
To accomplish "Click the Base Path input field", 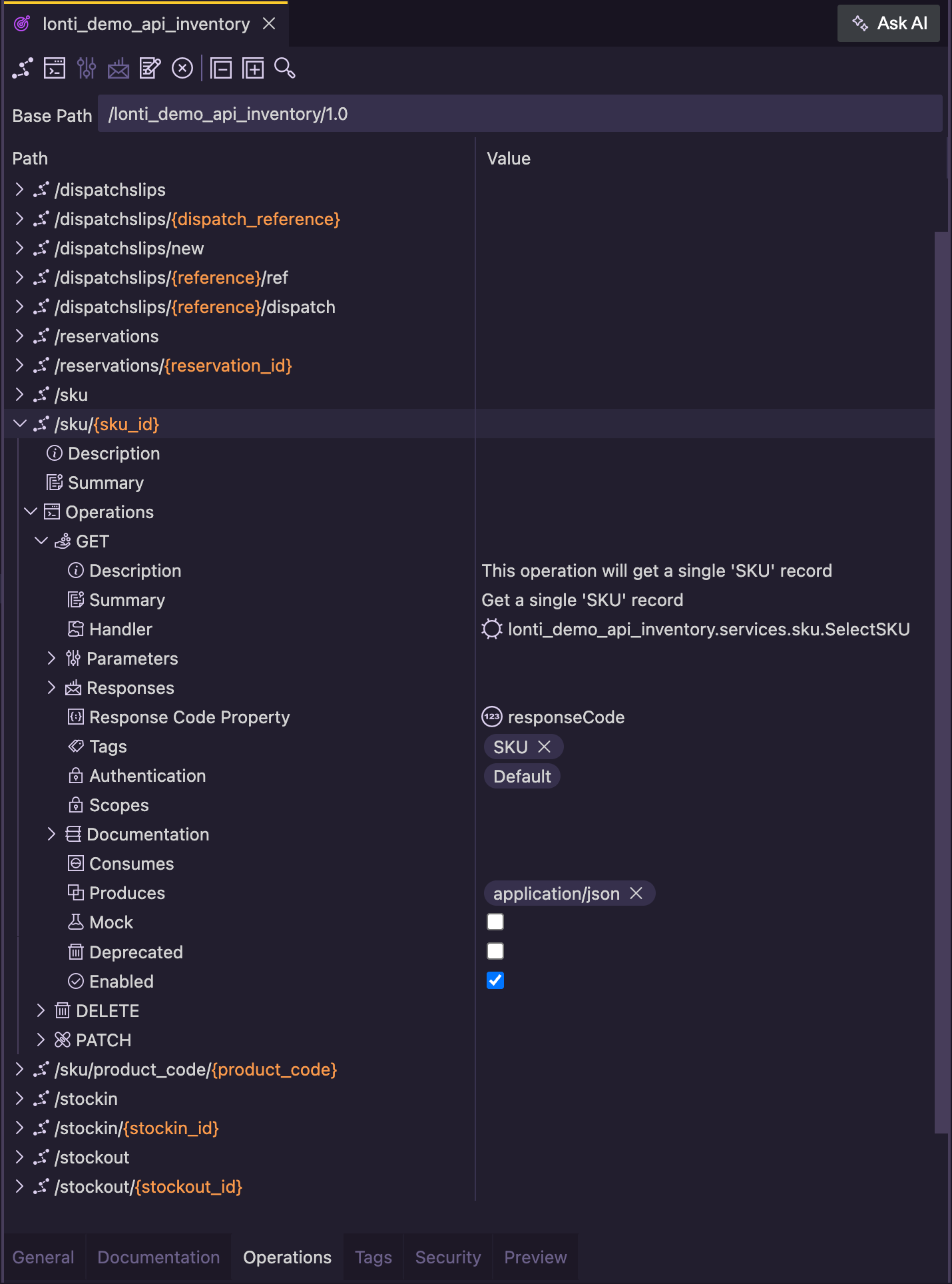I will [520, 114].
